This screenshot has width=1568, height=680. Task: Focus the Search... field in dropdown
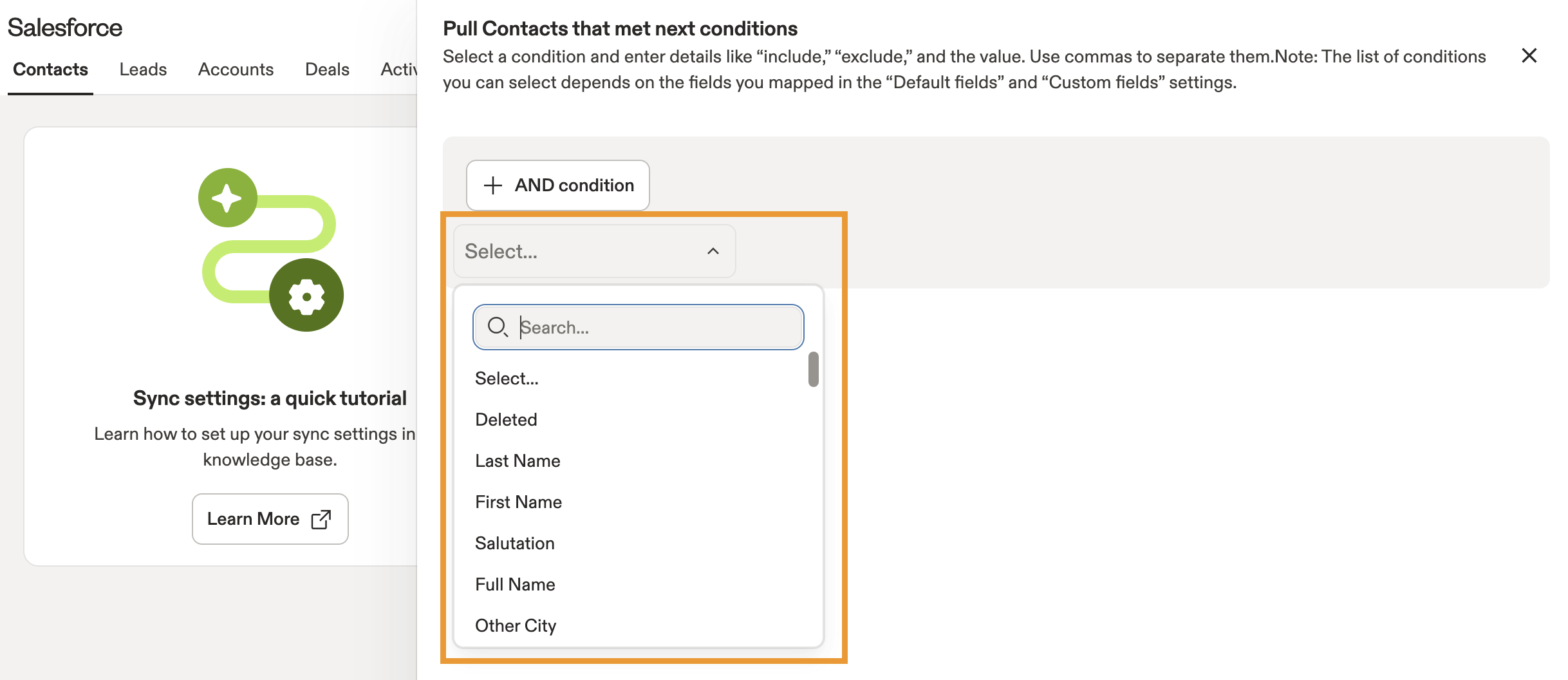(x=639, y=327)
